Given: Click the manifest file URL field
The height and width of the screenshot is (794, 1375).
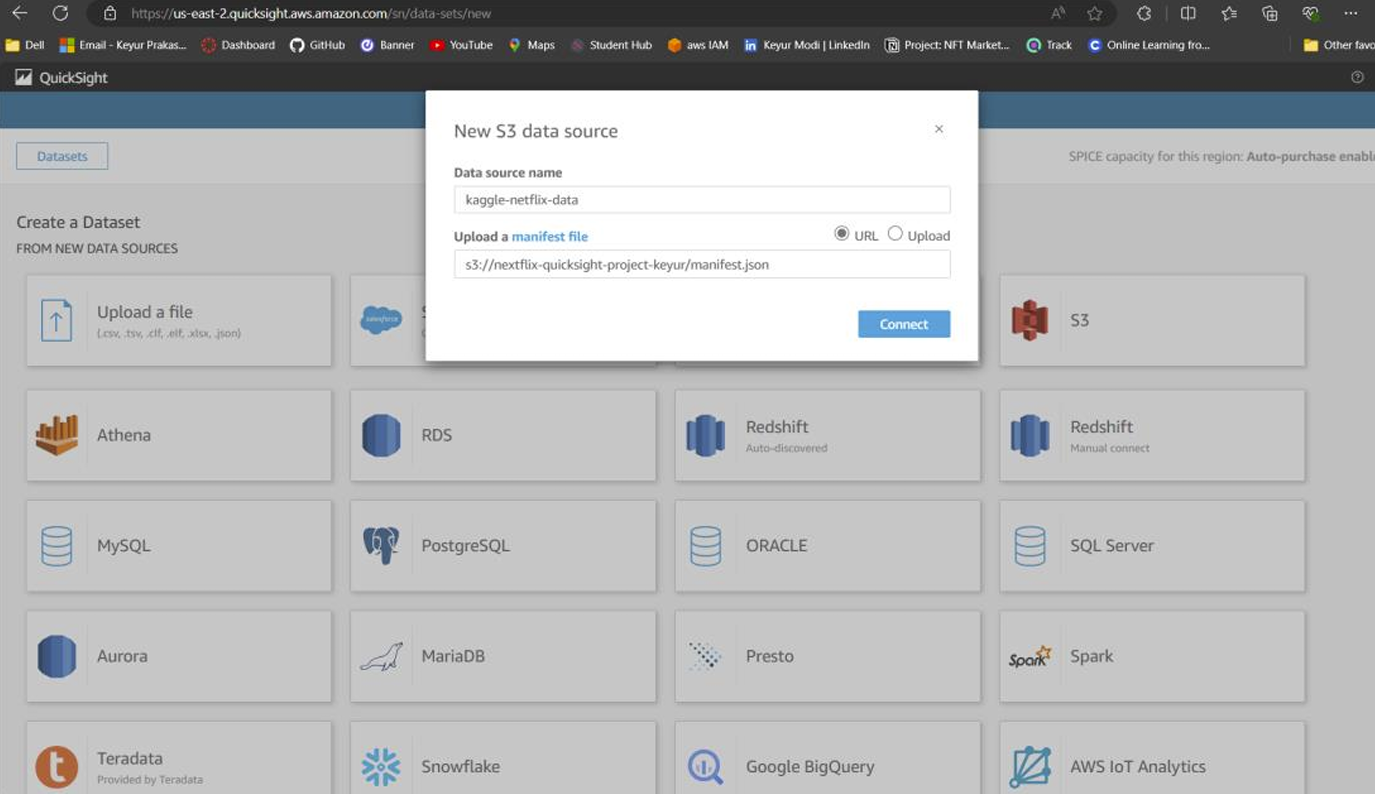Looking at the screenshot, I should click(x=702, y=265).
